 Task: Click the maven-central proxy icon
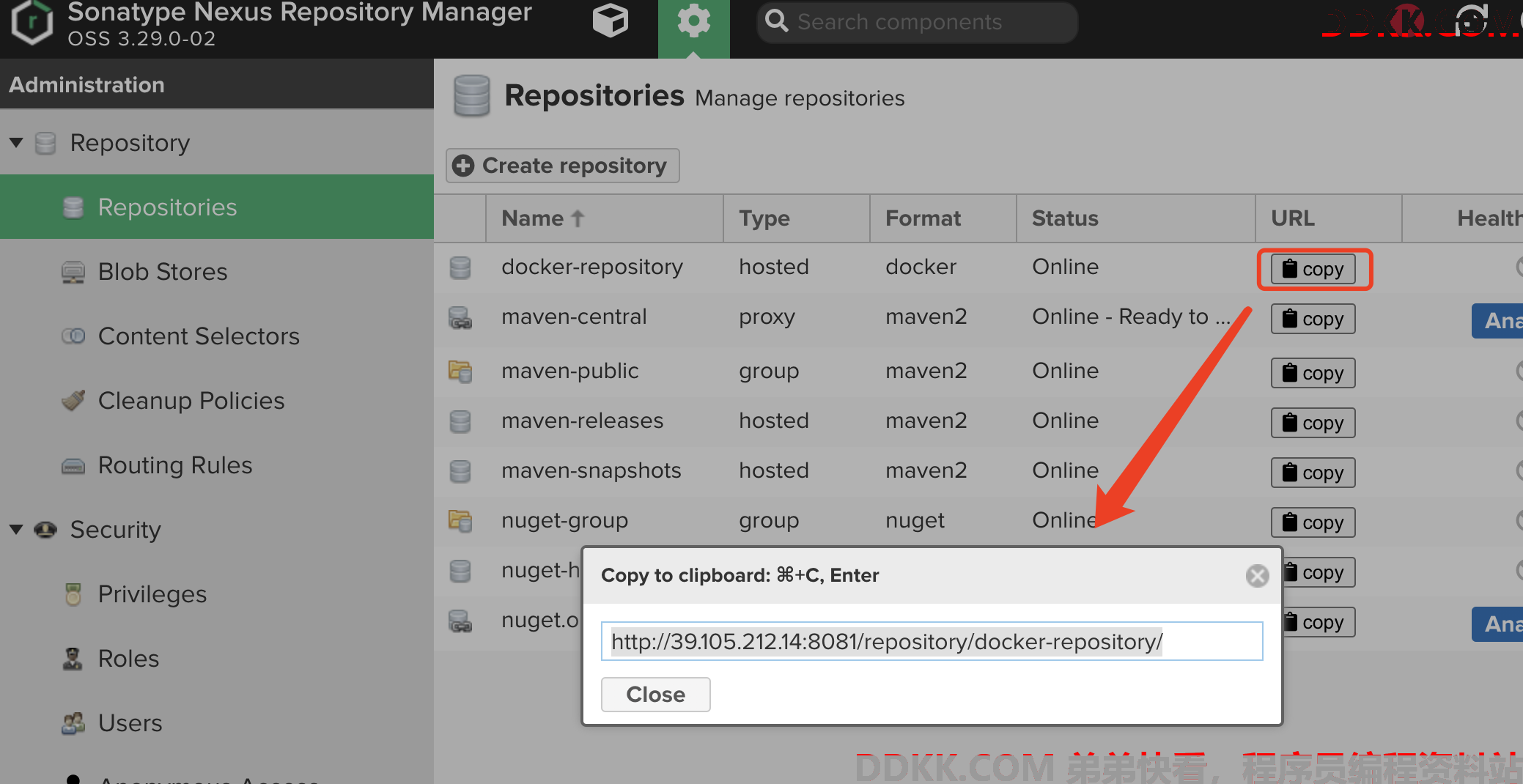[460, 318]
